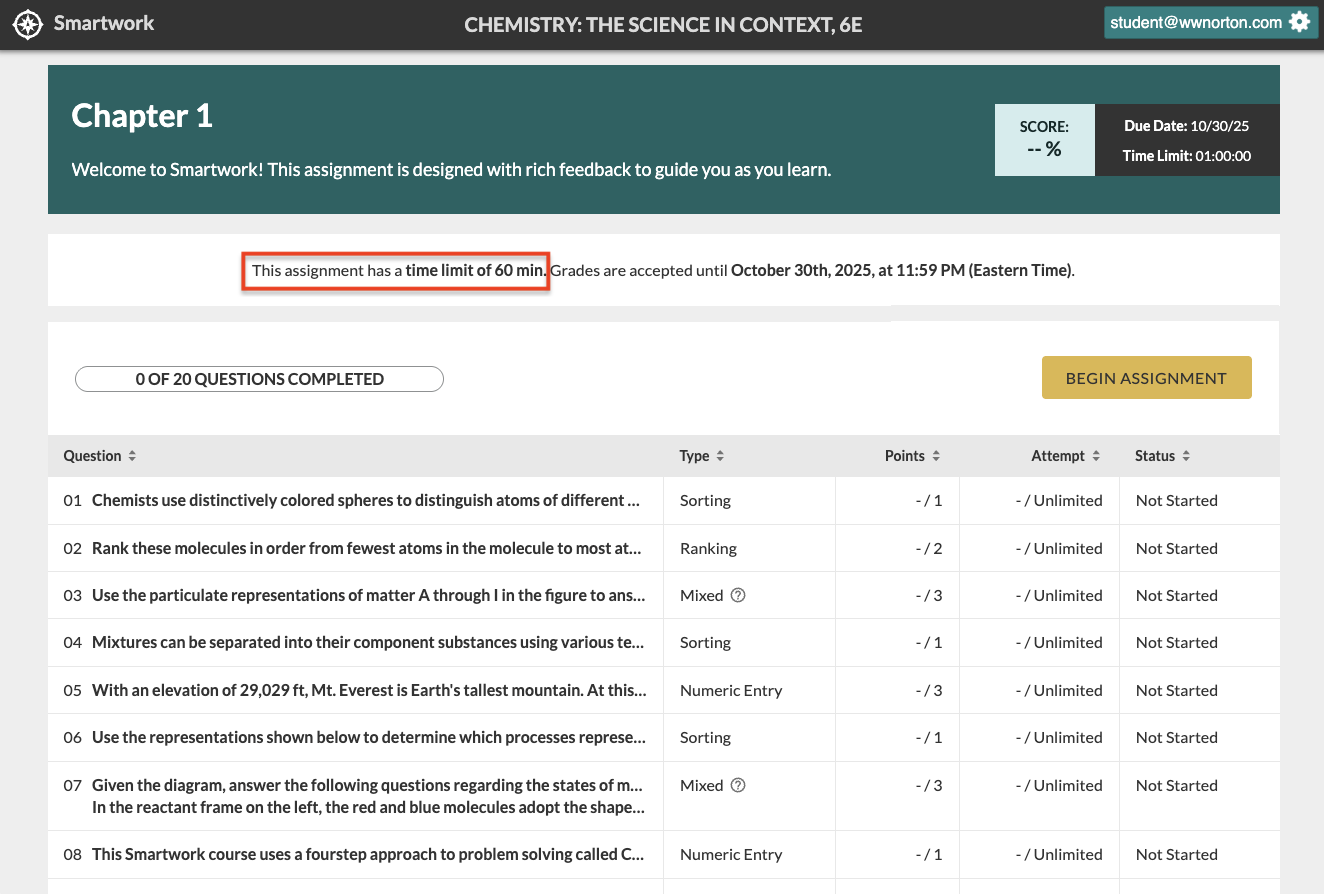The height and width of the screenshot is (894, 1324).
Task: Click the help icon in question 07's Type cell
Action: coord(738,785)
